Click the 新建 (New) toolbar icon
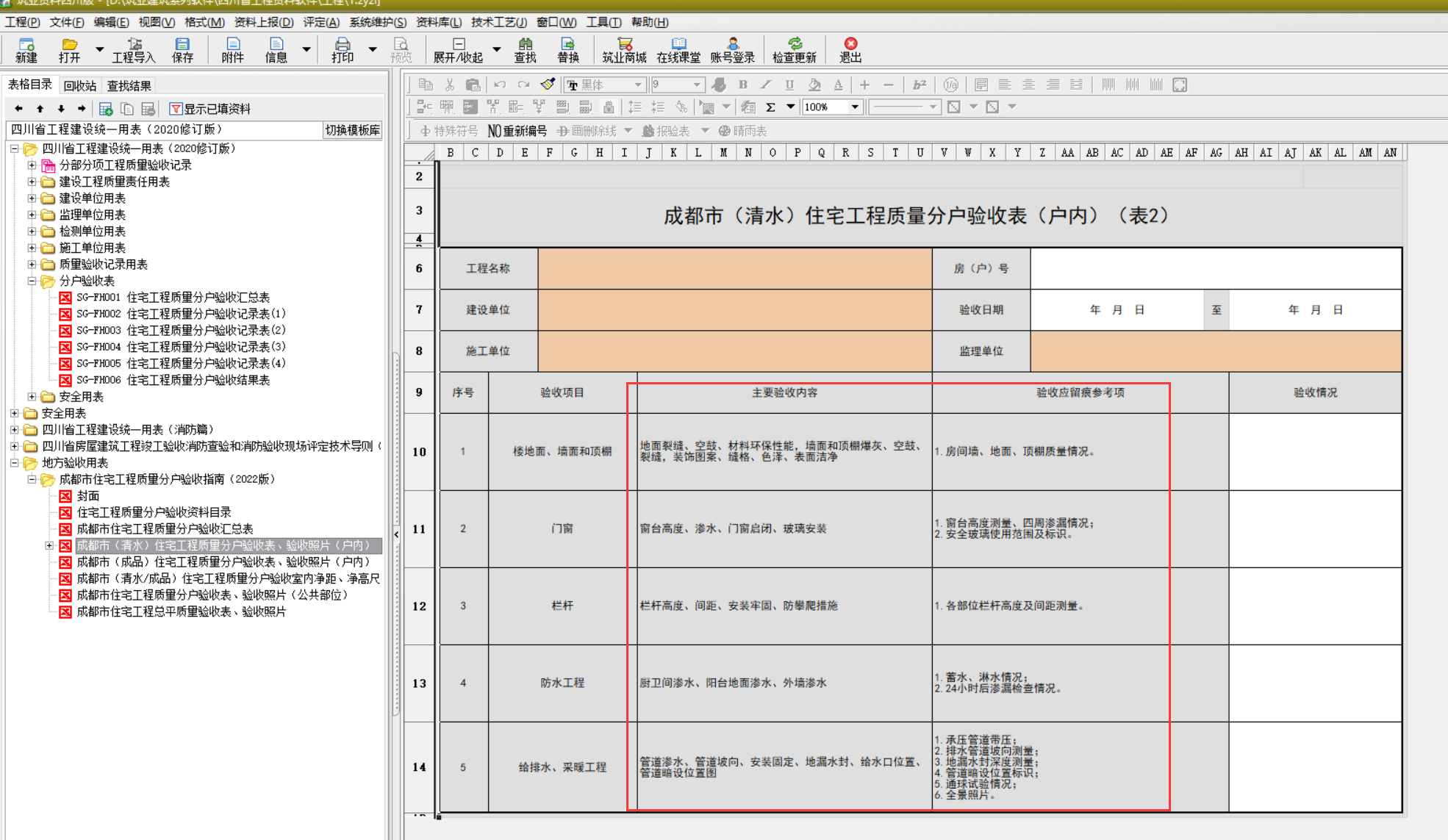The image size is (1448, 840). click(x=26, y=50)
